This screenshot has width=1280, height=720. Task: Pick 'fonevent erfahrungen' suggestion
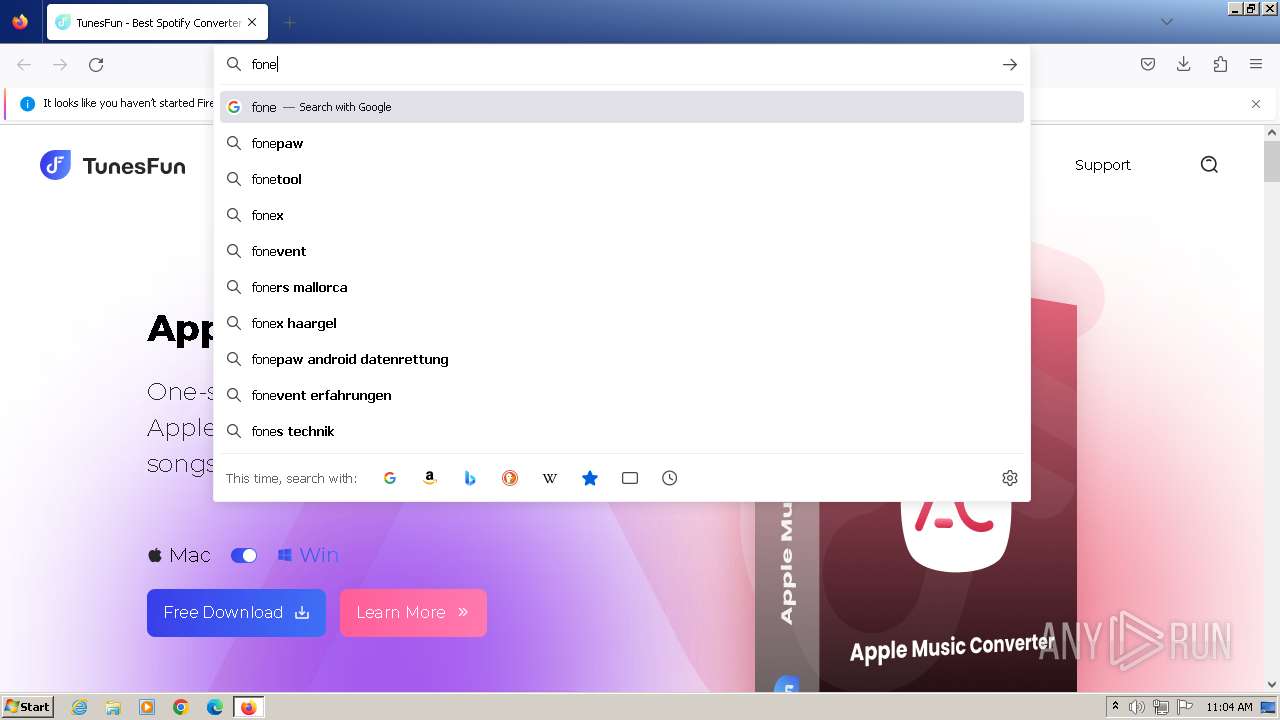point(622,395)
